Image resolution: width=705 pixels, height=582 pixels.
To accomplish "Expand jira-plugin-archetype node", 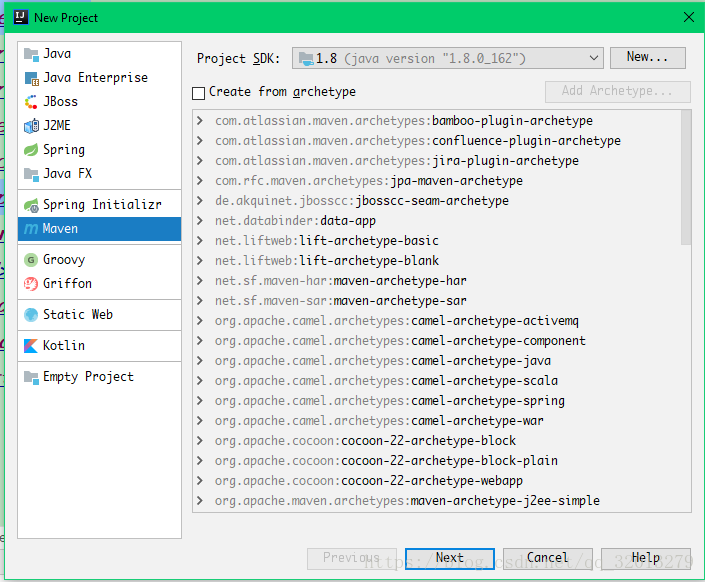I will click(x=200, y=161).
